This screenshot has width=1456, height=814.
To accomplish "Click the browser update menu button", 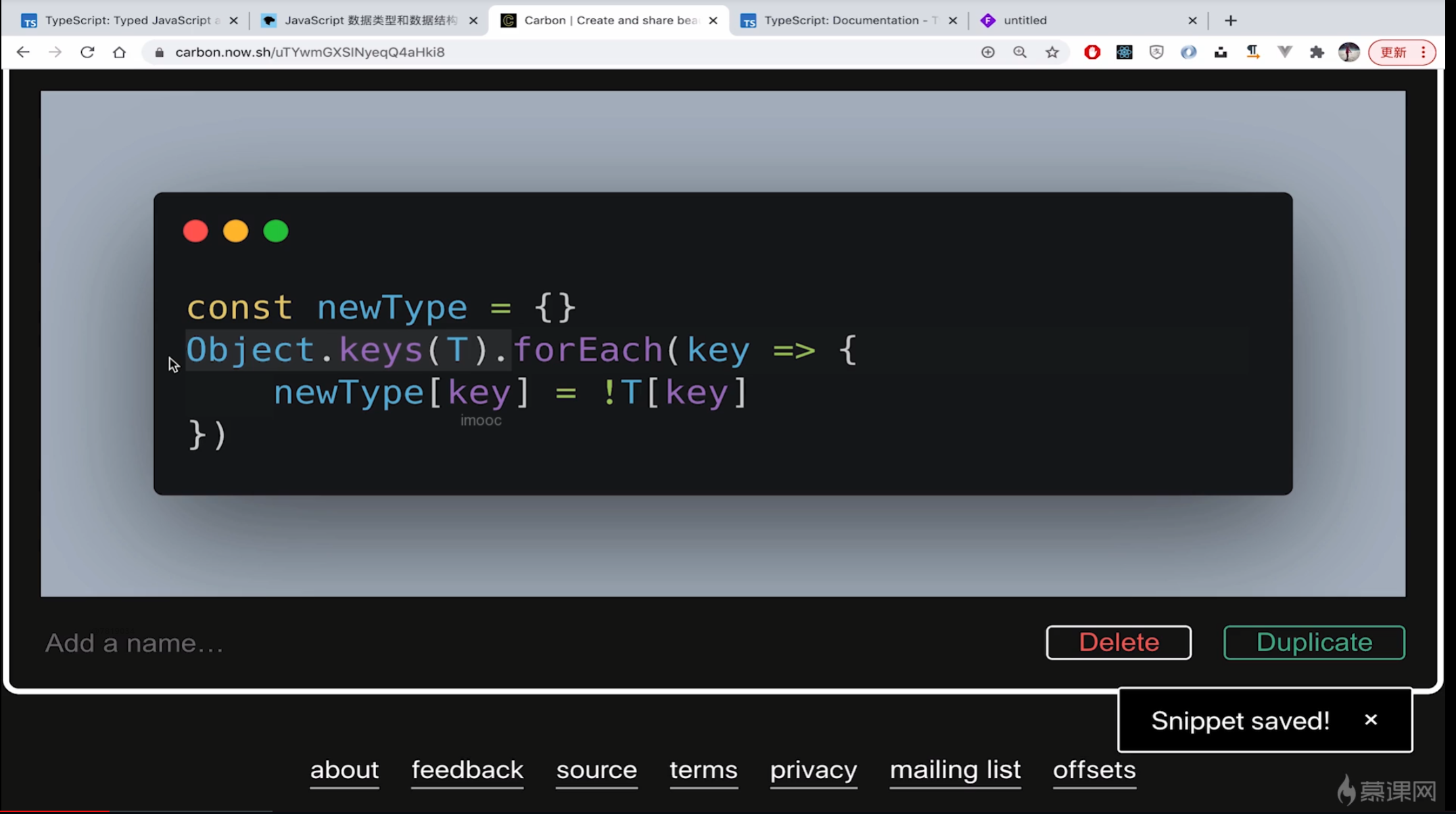I will coord(1401,52).
